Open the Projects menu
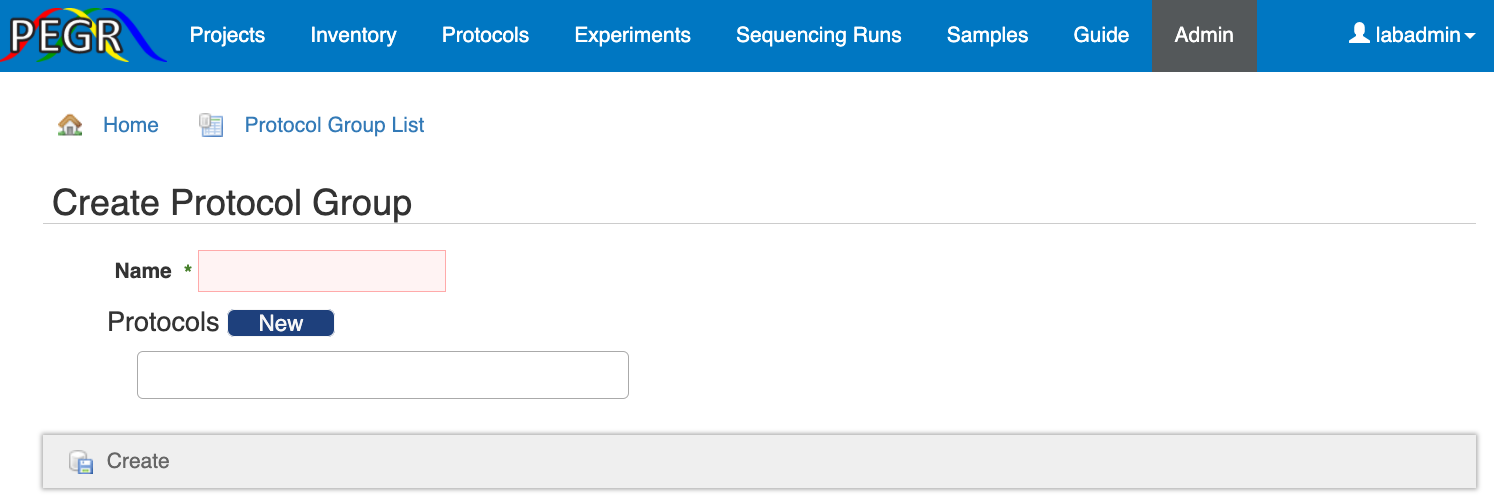Viewport: 1494px width, 497px height. [x=227, y=36]
